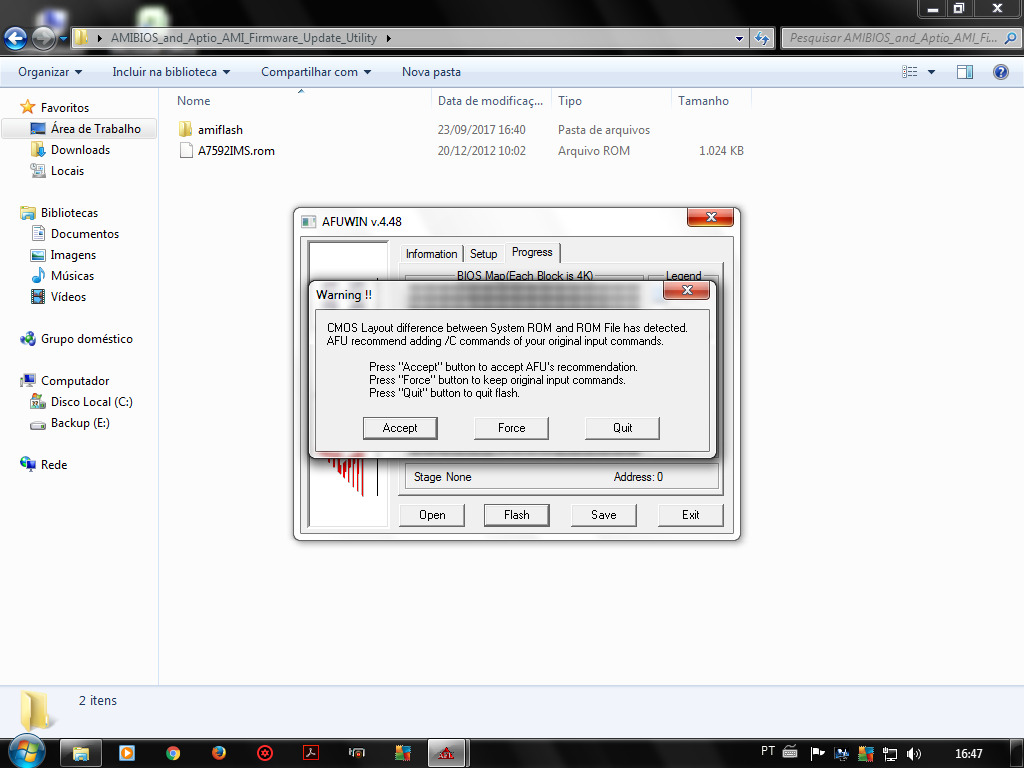The width and height of the screenshot is (1024, 768).
Task: Open the Windows Start menu
Action: tap(26, 752)
